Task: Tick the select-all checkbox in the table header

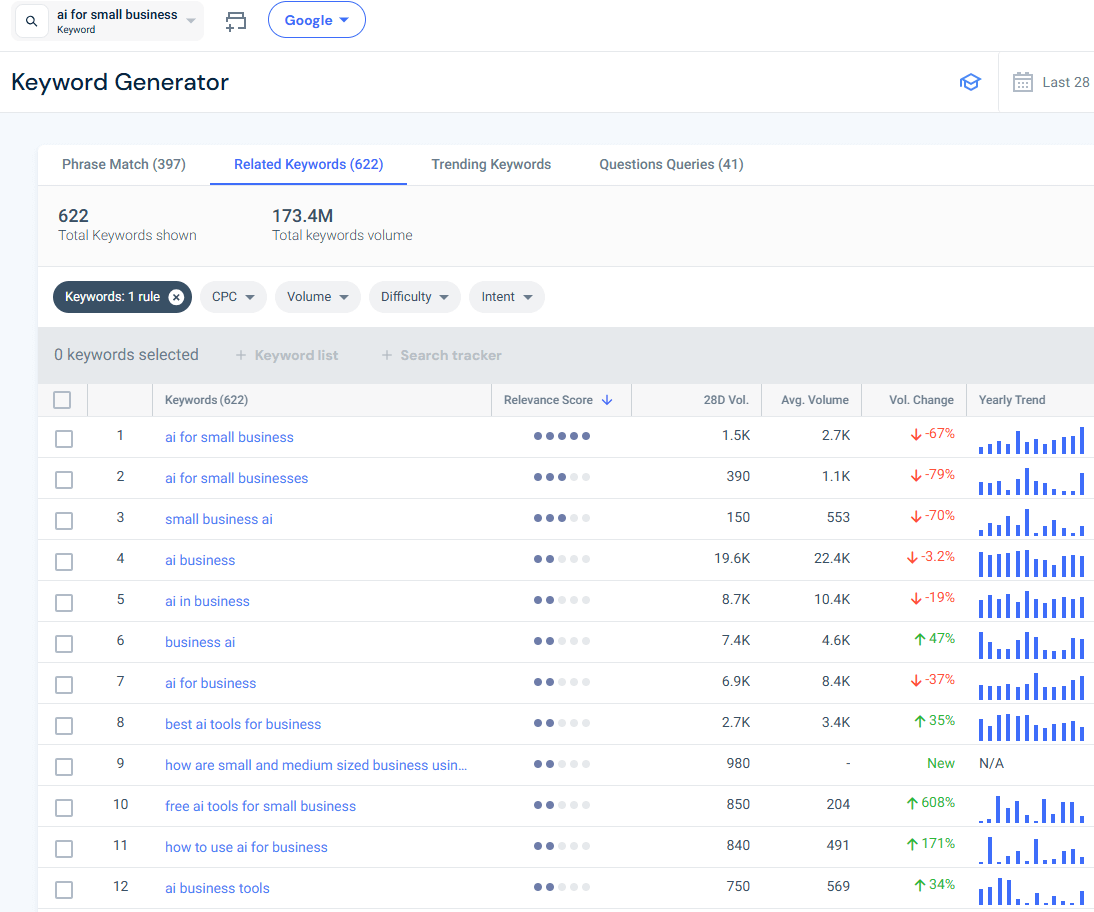Action: tap(61, 399)
